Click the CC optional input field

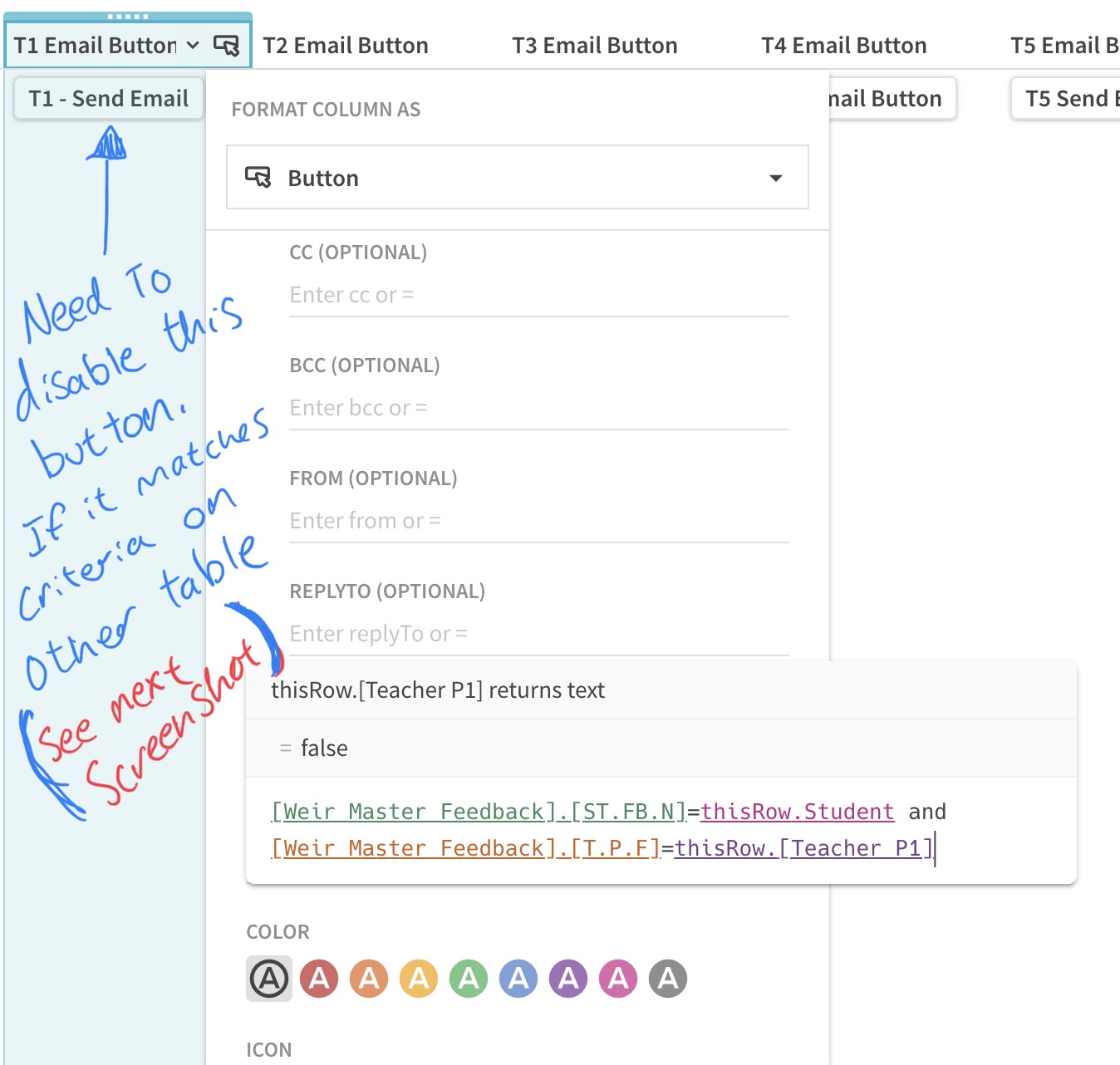(538, 295)
